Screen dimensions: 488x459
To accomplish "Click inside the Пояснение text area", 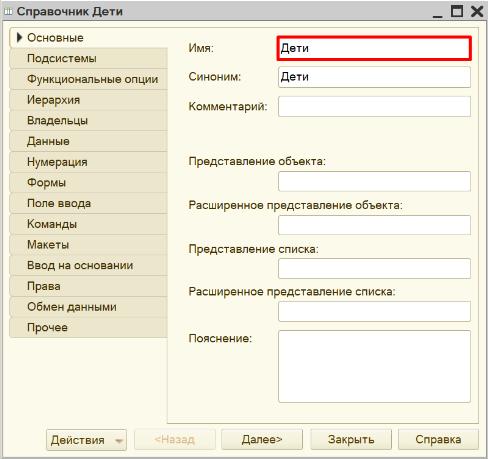I will (x=374, y=366).
